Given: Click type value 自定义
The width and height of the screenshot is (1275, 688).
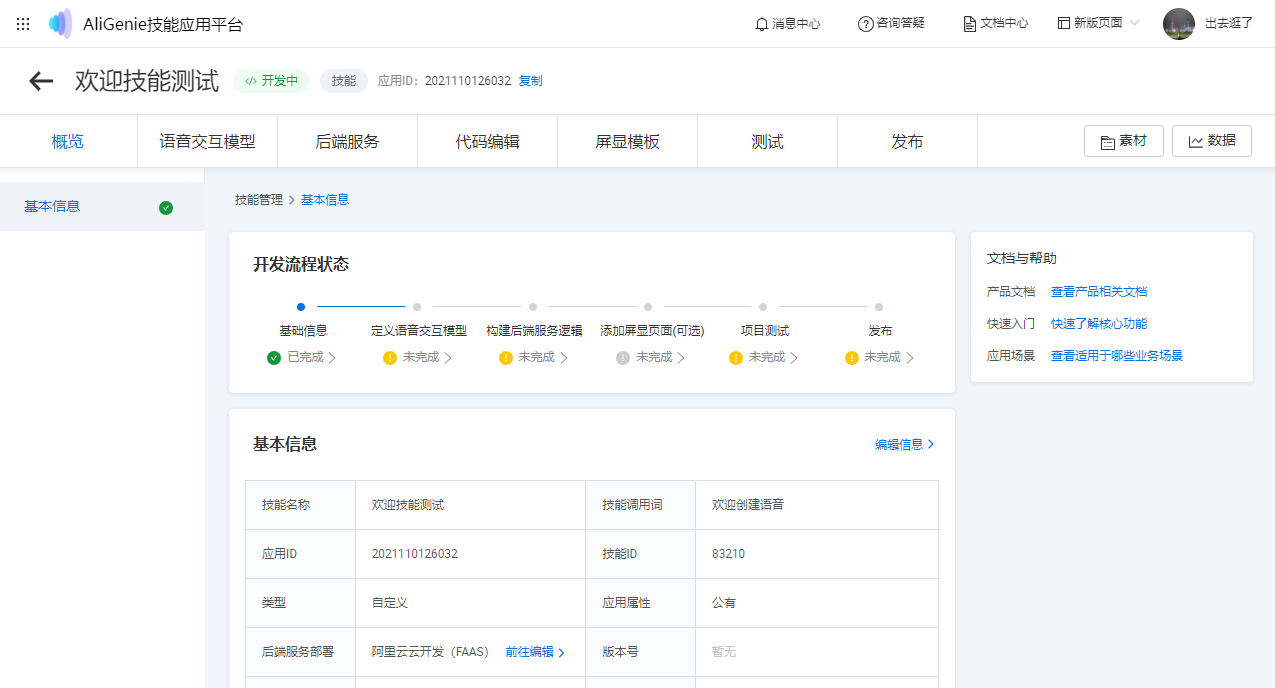Looking at the screenshot, I should [390, 603].
